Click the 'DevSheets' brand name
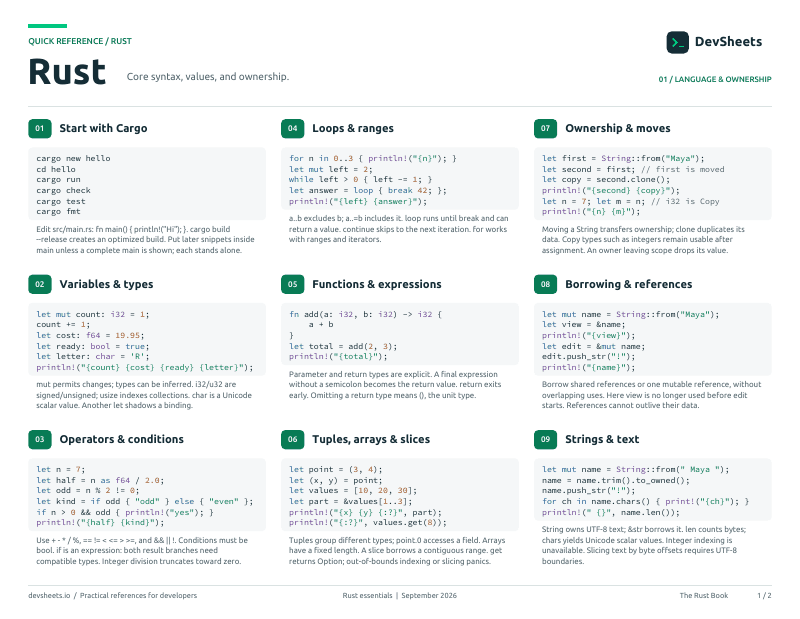 coord(728,42)
